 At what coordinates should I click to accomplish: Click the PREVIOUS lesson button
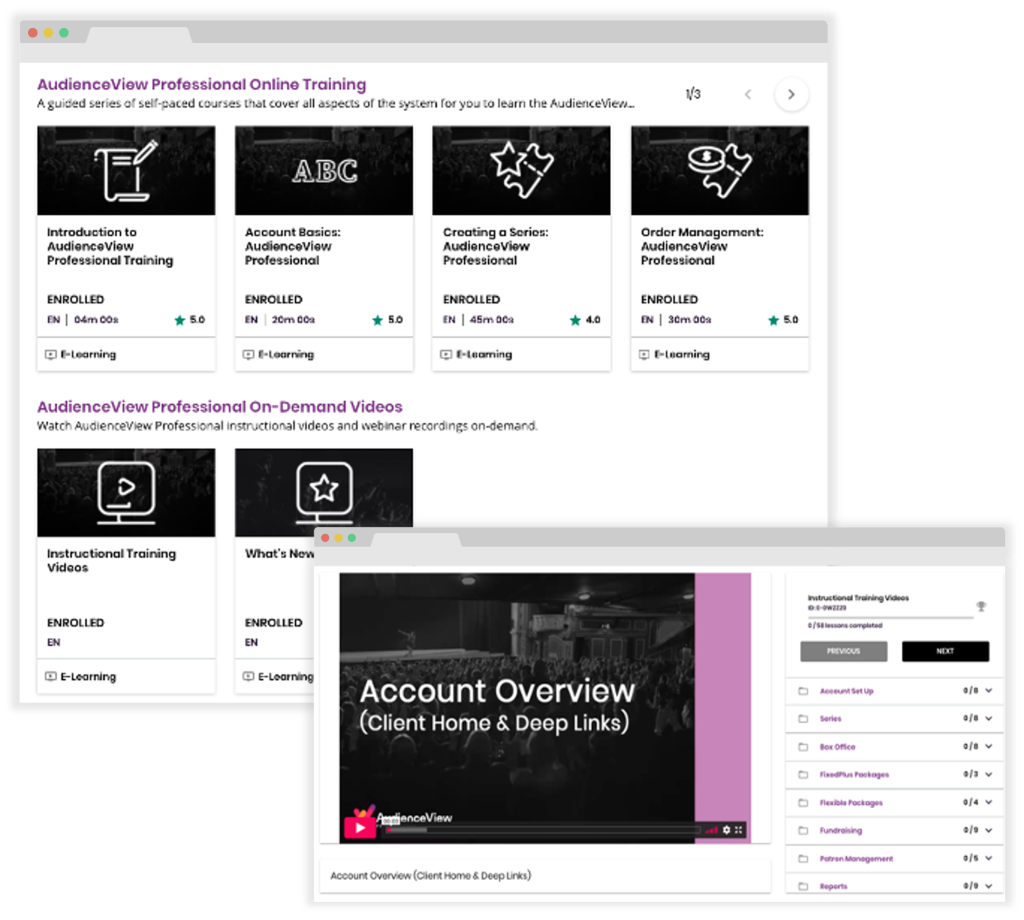[844, 651]
